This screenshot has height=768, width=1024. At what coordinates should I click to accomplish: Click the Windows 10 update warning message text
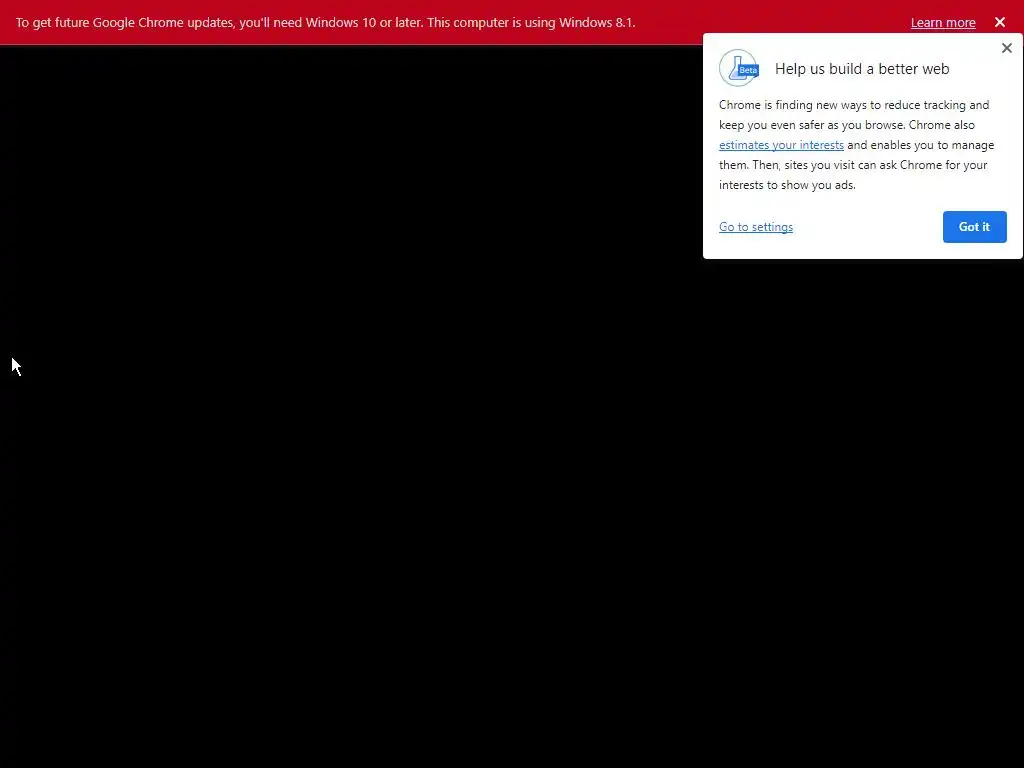point(325,22)
